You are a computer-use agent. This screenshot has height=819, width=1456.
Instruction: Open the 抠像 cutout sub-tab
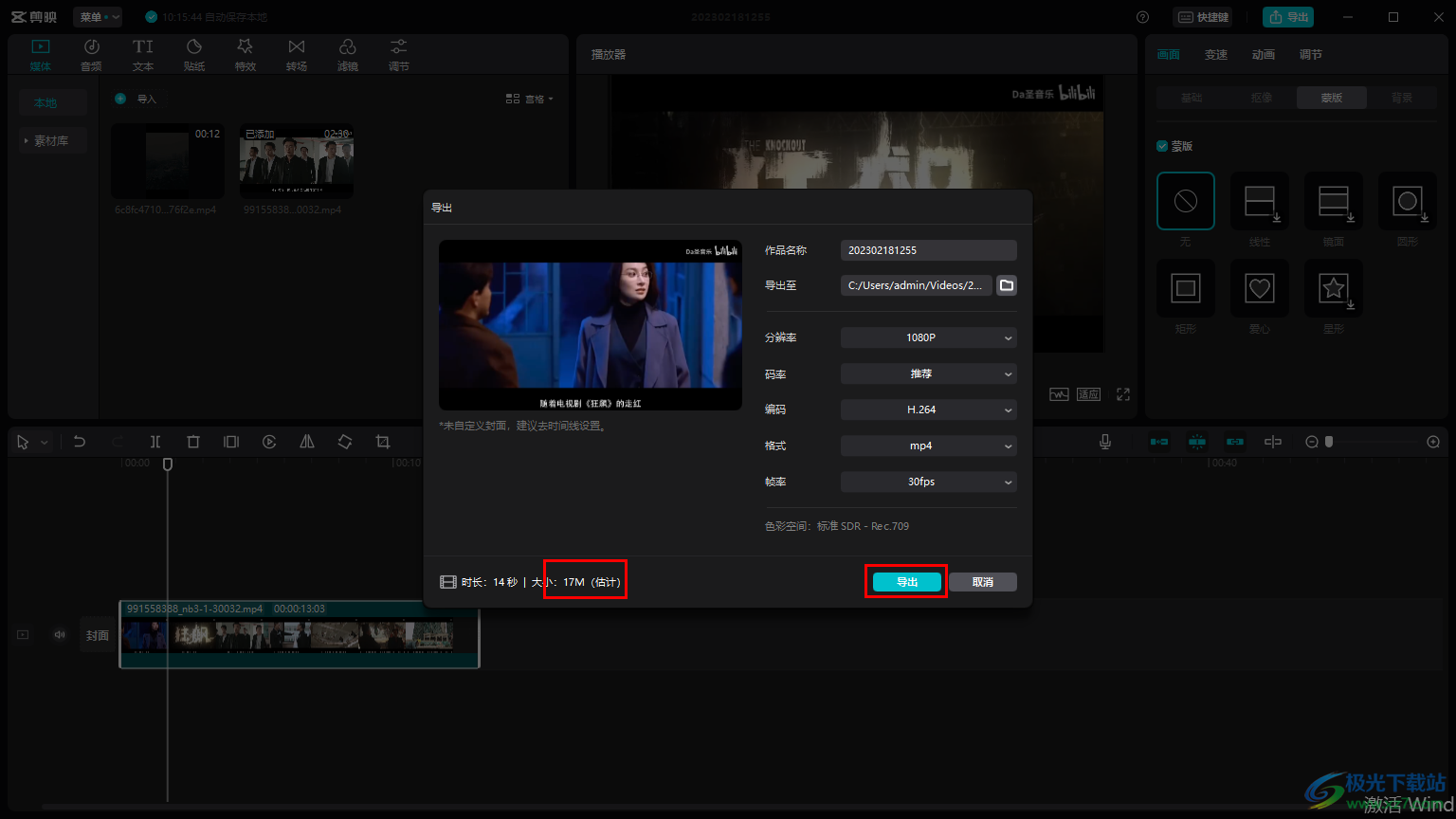[x=1262, y=98]
